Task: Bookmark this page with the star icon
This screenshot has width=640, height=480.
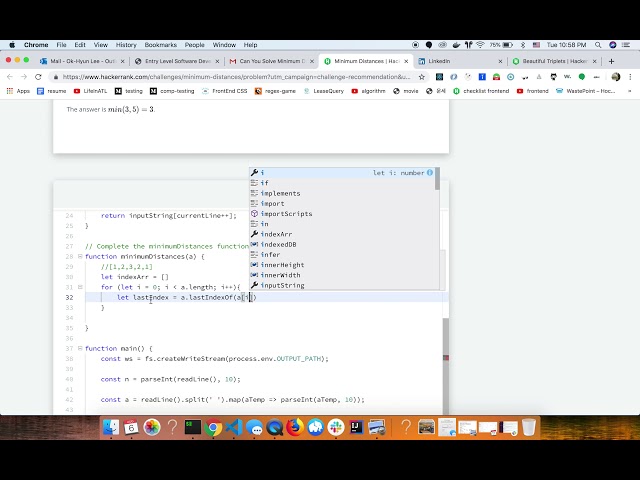Action: (422, 77)
